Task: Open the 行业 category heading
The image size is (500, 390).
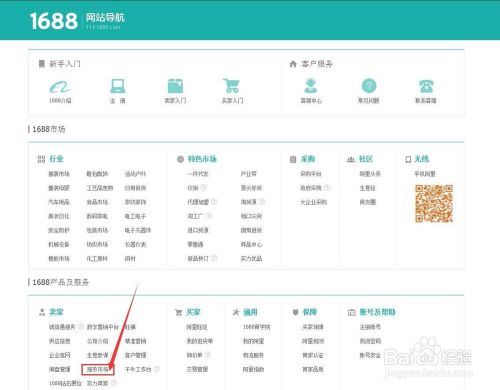Action: point(56,159)
